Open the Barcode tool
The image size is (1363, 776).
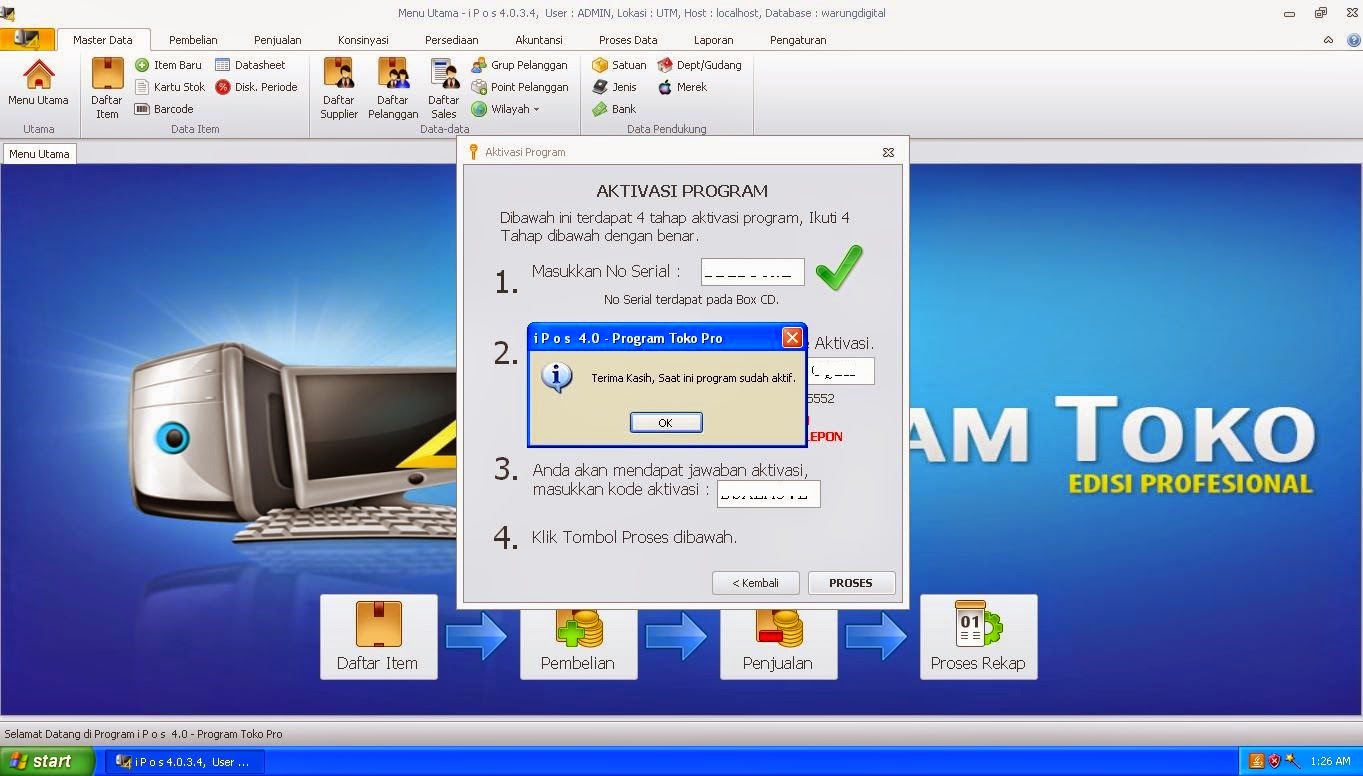(x=164, y=109)
